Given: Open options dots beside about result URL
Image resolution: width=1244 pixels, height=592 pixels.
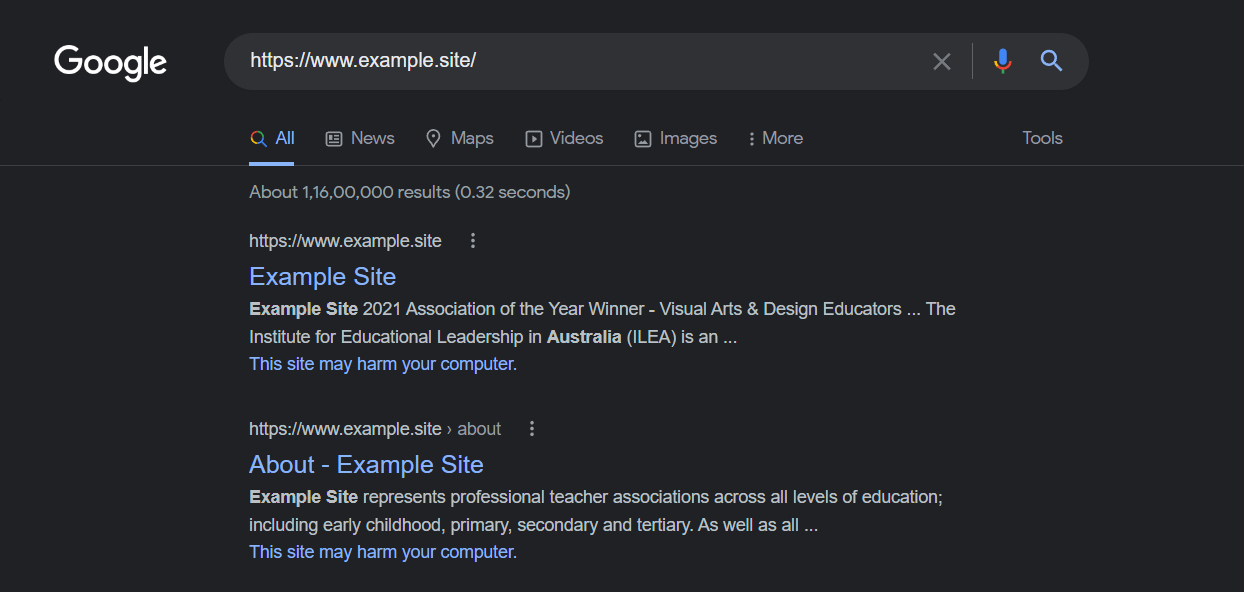Looking at the screenshot, I should (532, 429).
